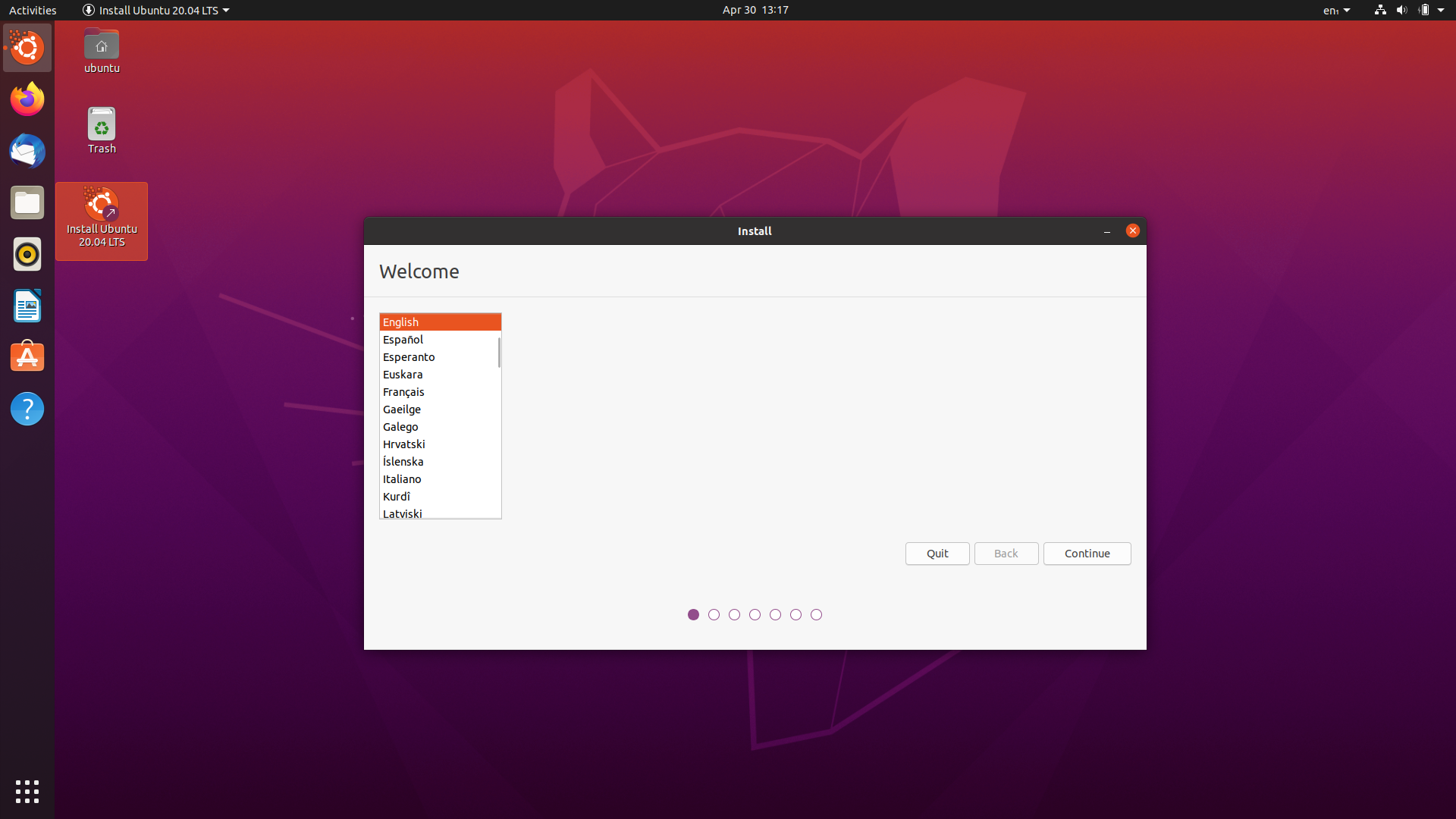Launch LibreOffice Writer from the dock
This screenshot has height=819, width=1456.
click(27, 306)
